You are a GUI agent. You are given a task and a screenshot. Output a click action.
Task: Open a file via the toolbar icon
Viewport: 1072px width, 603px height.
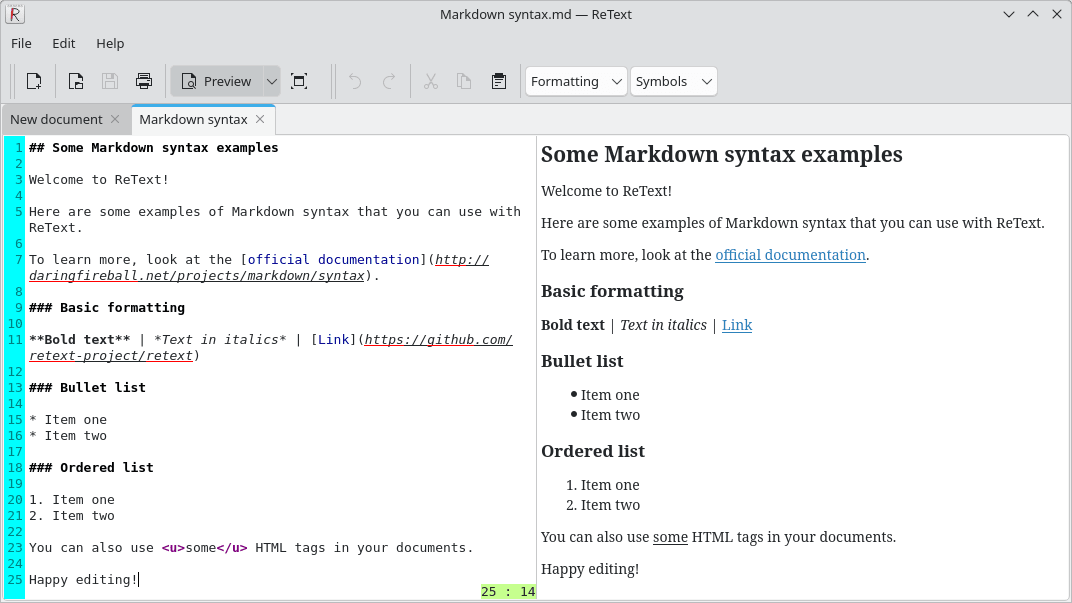(x=75, y=81)
